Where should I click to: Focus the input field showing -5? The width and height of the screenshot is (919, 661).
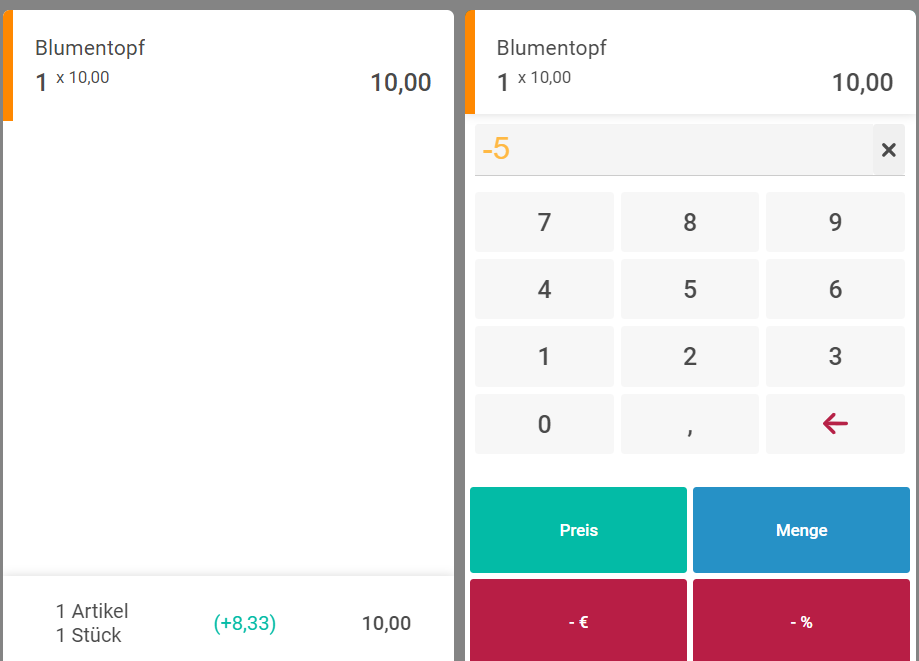(672, 150)
